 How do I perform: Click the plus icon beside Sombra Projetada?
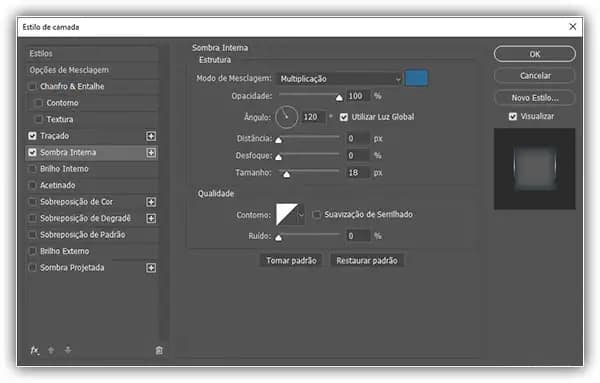(x=151, y=267)
